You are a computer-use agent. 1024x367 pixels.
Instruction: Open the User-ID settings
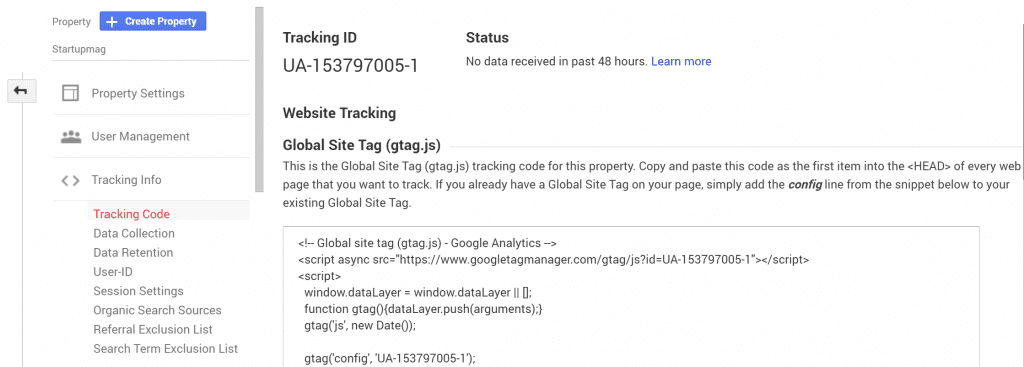tap(113, 272)
